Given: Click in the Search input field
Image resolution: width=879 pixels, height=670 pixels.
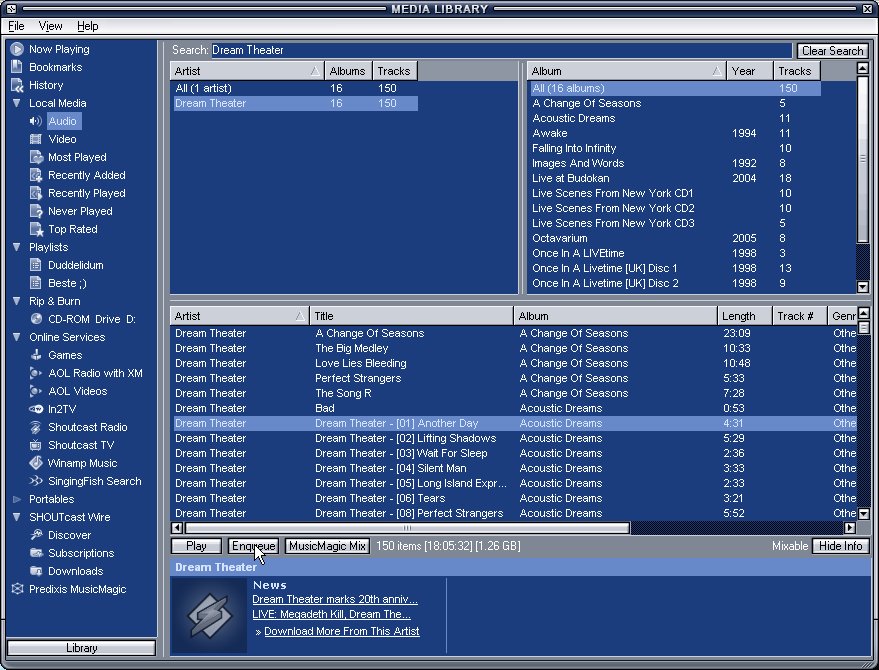Looking at the screenshot, I should pyautogui.click(x=500, y=50).
